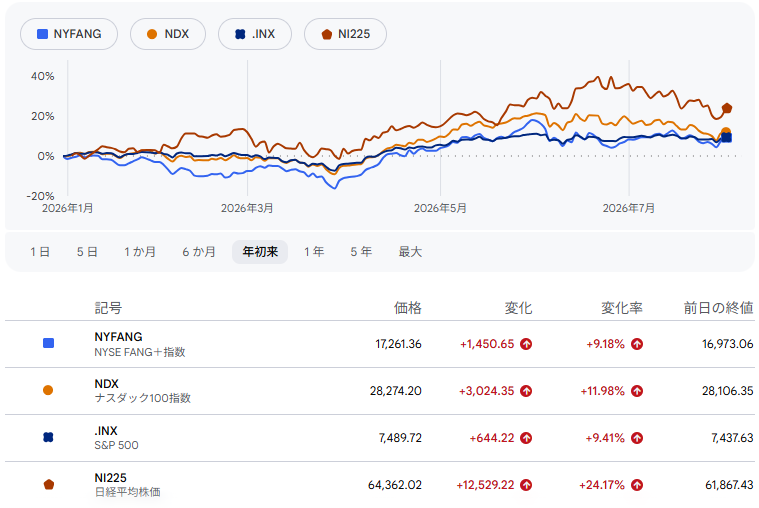Click the NYFANG price 17,261.36

tap(398, 344)
